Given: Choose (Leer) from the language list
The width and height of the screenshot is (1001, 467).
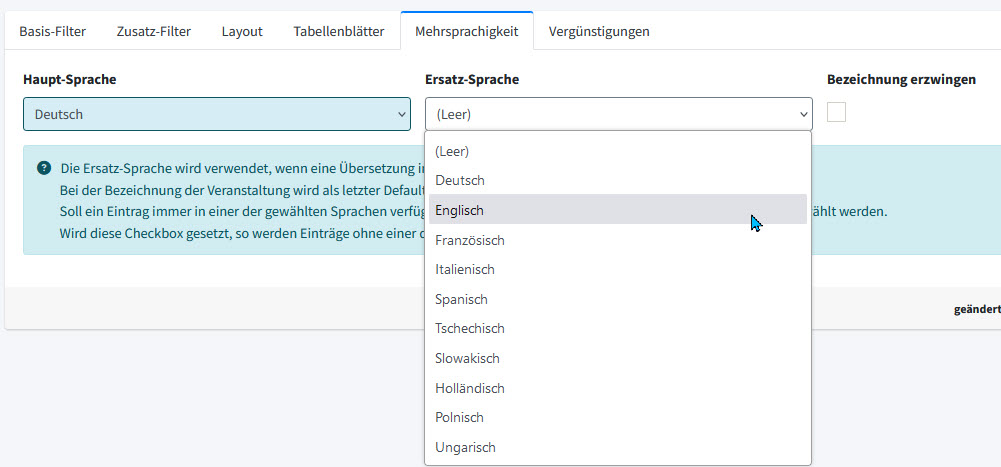Looking at the screenshot, I should pos(618,151).
